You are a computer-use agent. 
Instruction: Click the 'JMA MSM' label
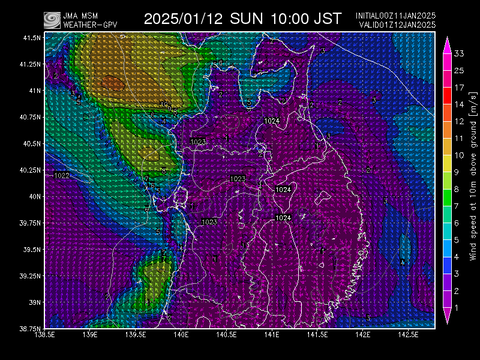(81, 16)
